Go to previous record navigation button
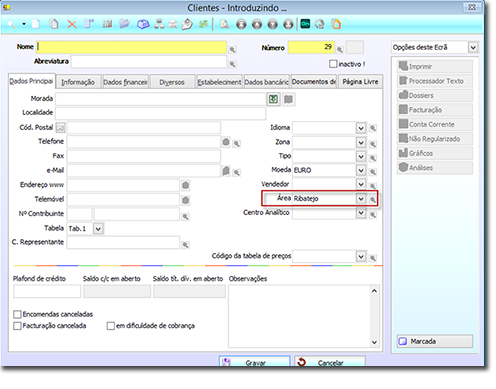This screenshot has width=496, height=389. [257, 24]
